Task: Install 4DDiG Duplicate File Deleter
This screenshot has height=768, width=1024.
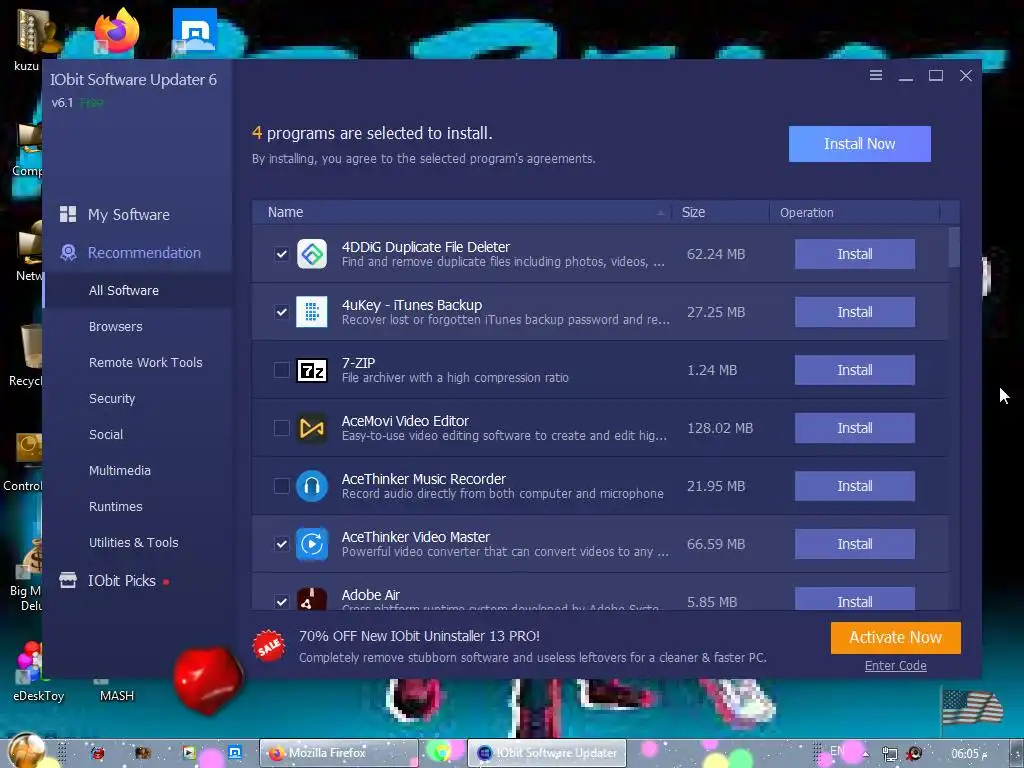Action: click(x=854, y=254)
